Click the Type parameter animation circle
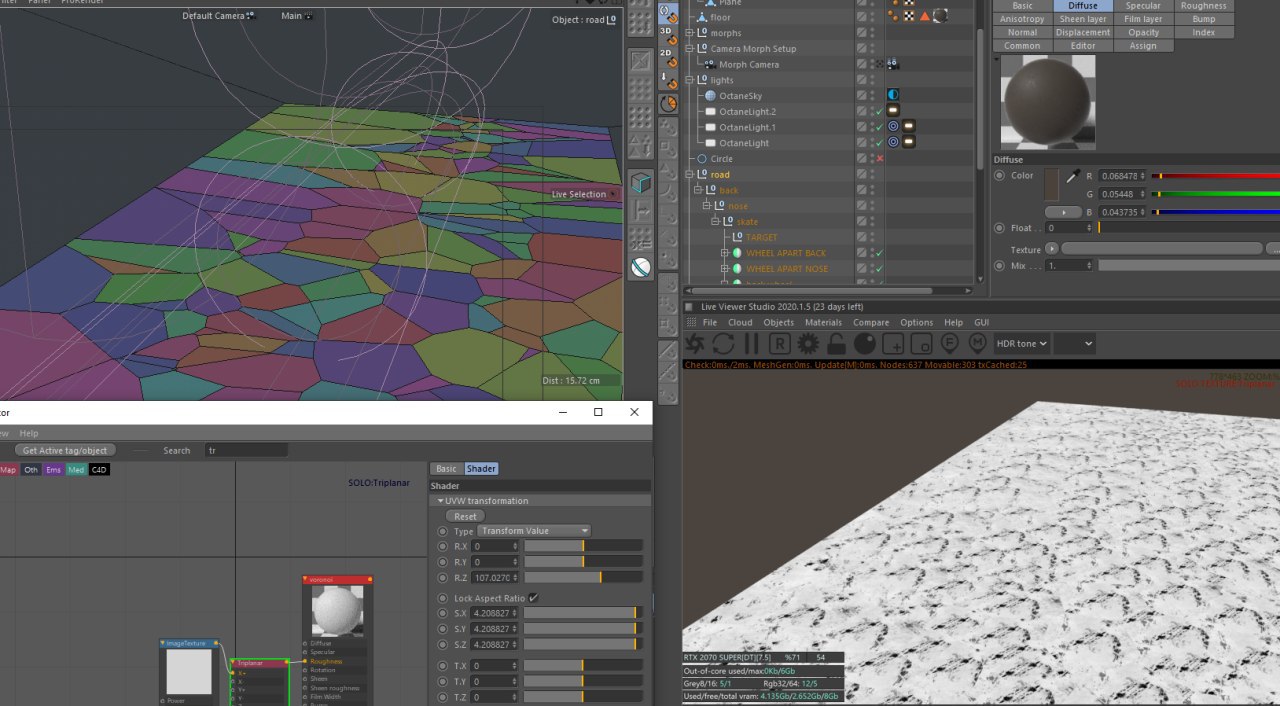This screenshot has width=1280, height=706. pyautogui.click(x=444, y=531)
